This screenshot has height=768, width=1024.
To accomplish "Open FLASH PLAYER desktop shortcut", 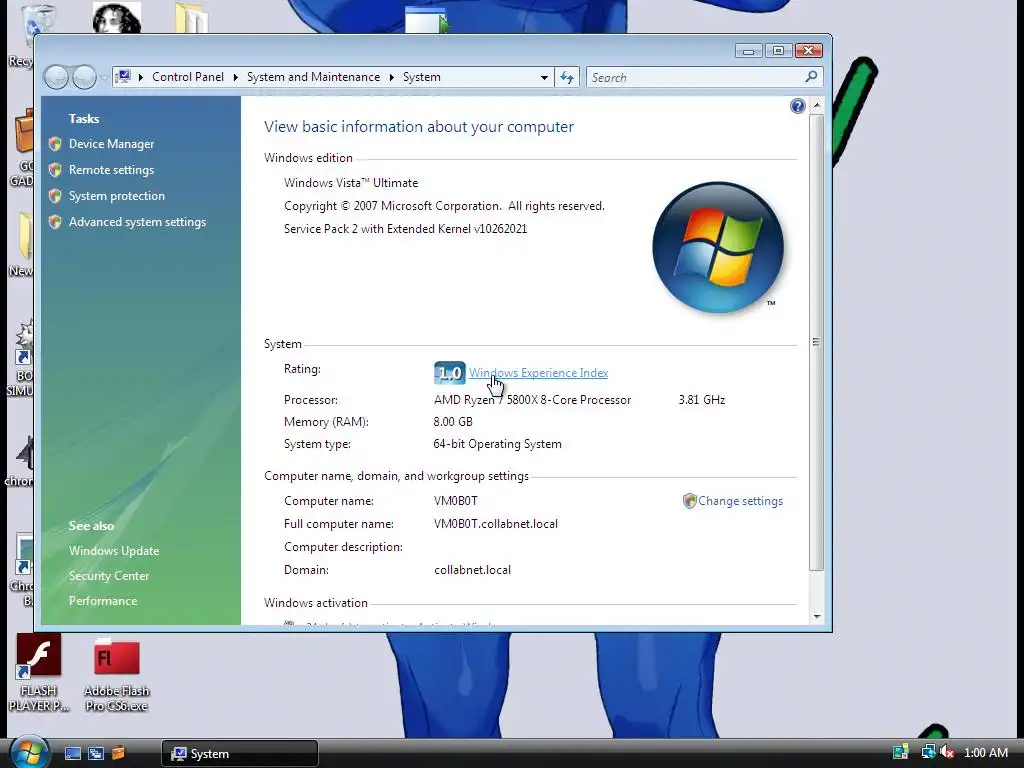I will [39, 673].
